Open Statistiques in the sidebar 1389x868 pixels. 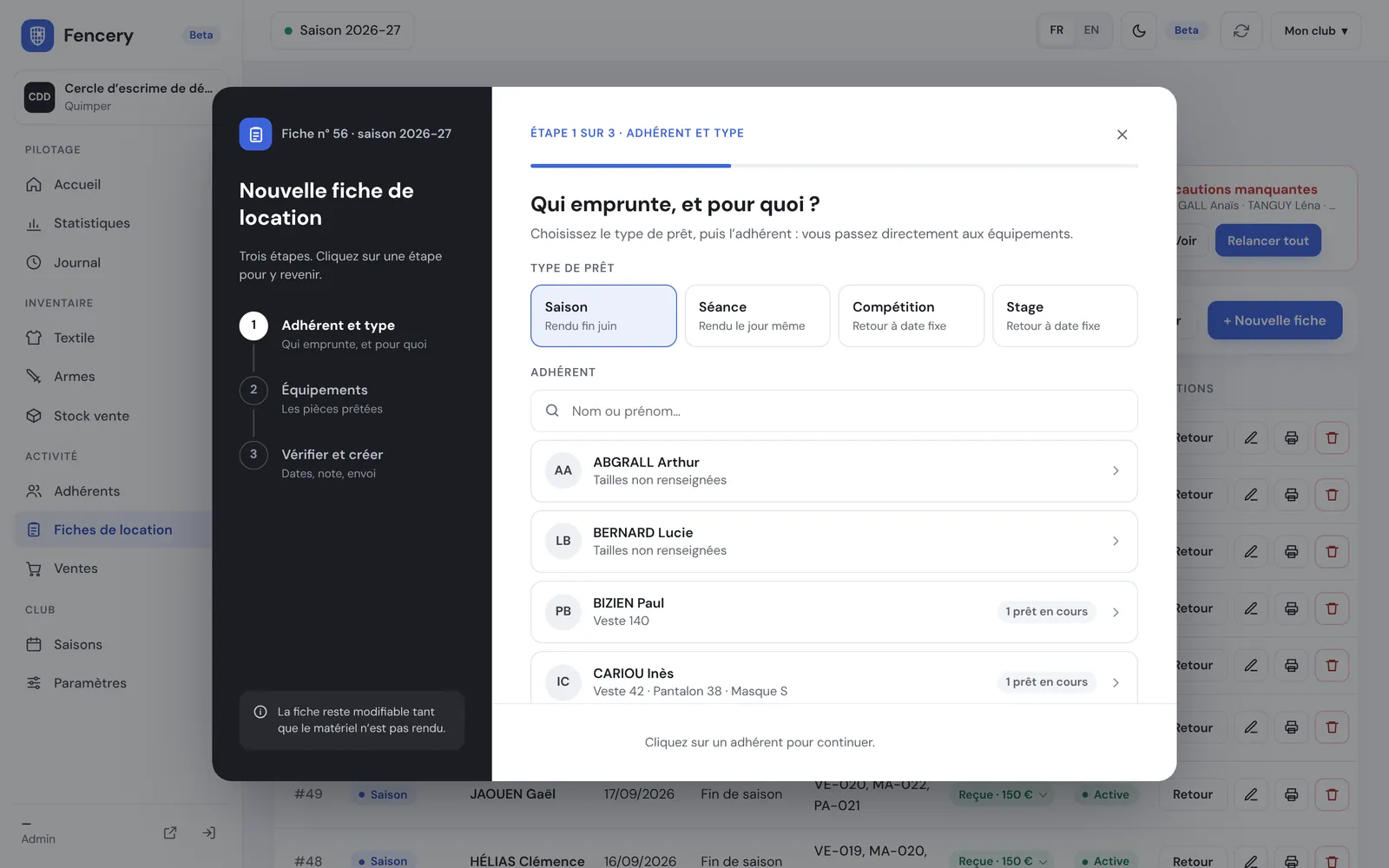pos(91,223)
